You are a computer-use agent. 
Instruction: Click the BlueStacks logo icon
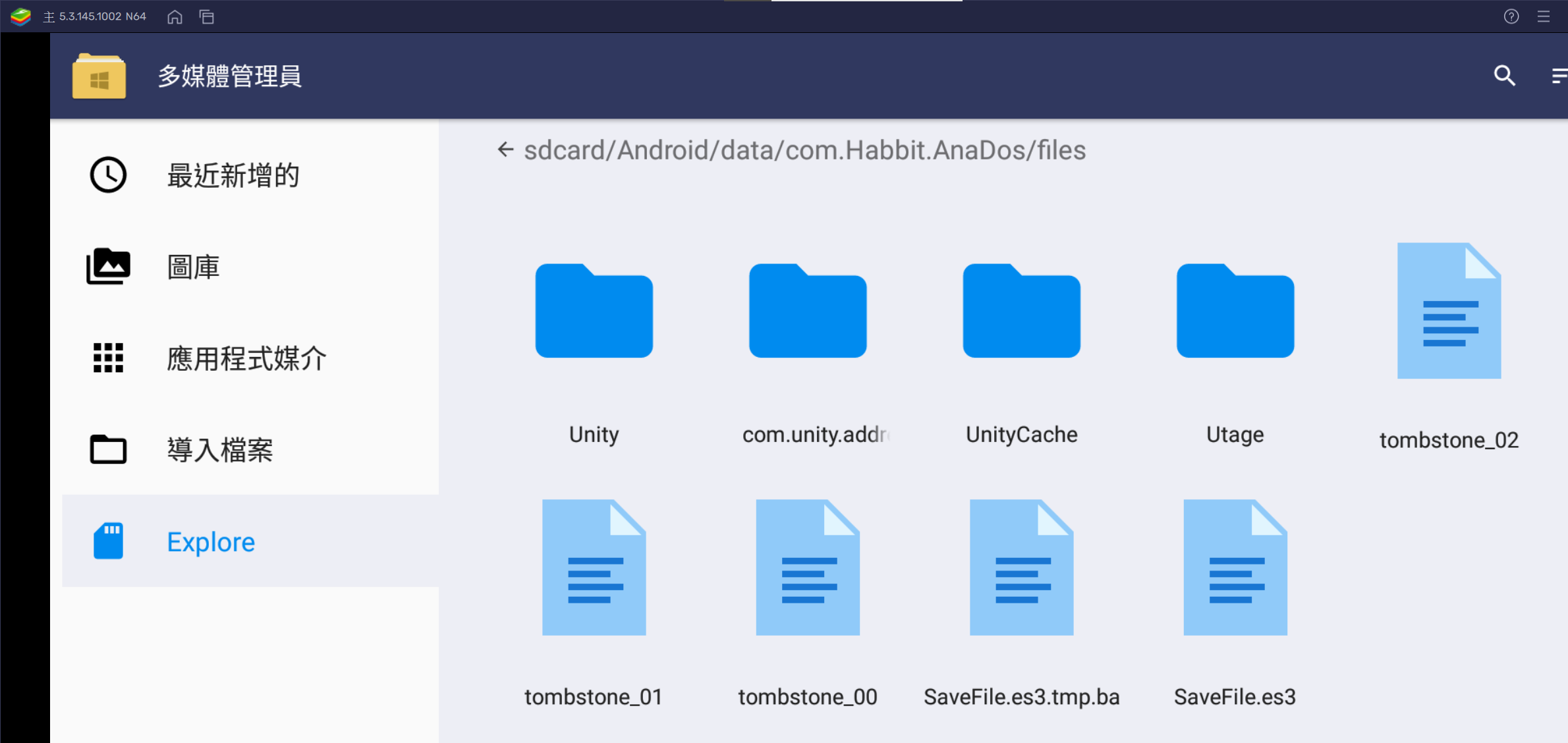click(20, 16)
